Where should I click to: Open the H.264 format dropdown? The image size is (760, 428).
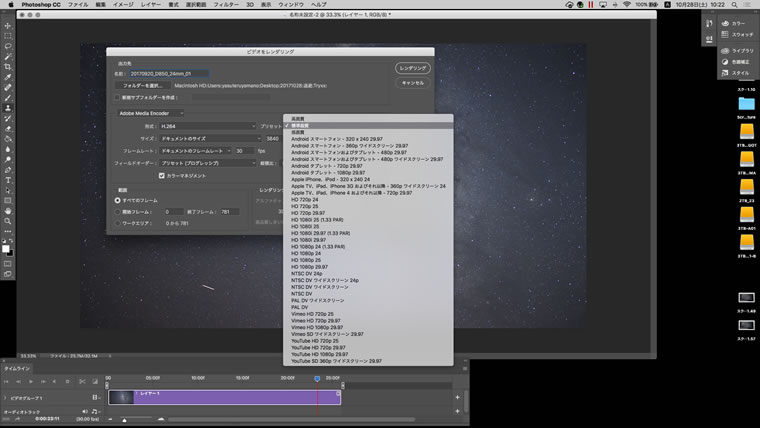208,126
